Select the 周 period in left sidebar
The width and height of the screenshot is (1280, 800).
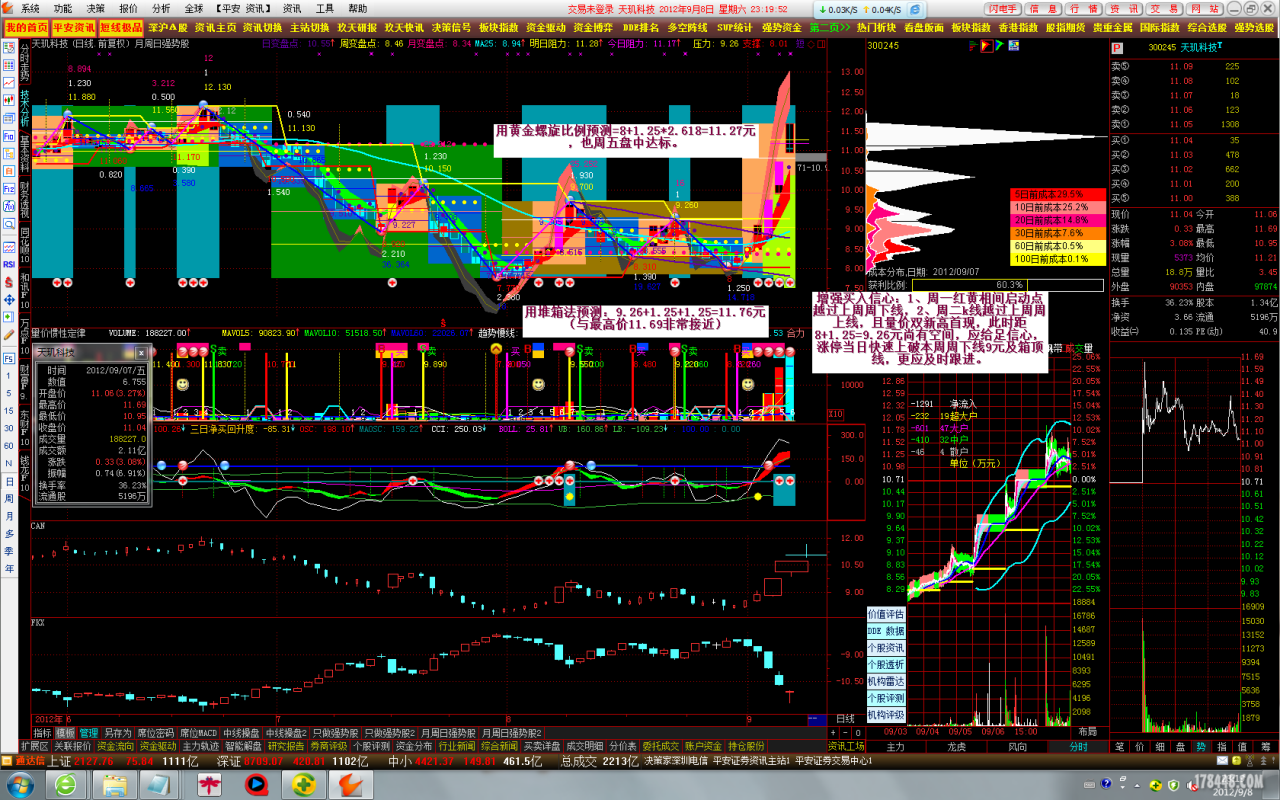click(9, 499)
